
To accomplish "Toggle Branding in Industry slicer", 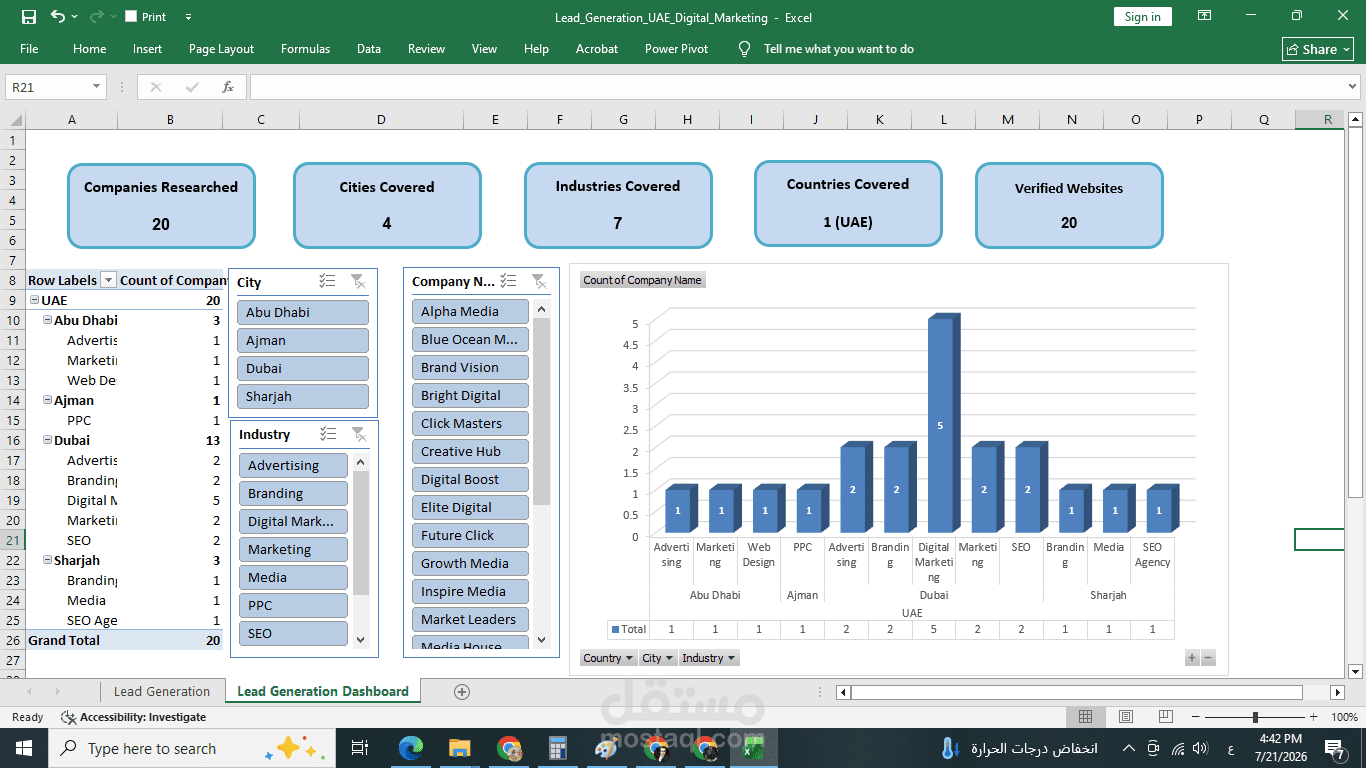I will 293,493.
